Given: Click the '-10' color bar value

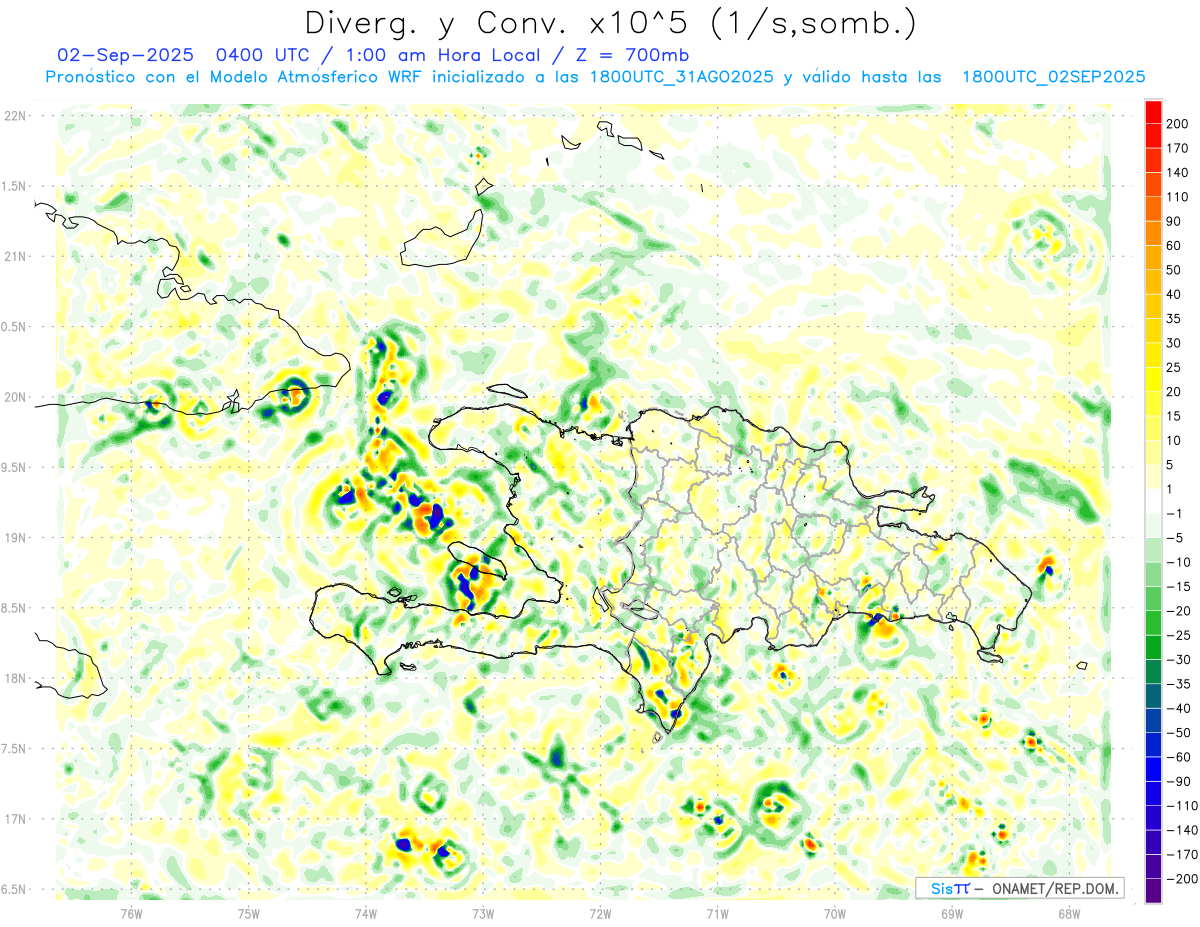Looking at the screenshot, I should (x=1178, y=562).
